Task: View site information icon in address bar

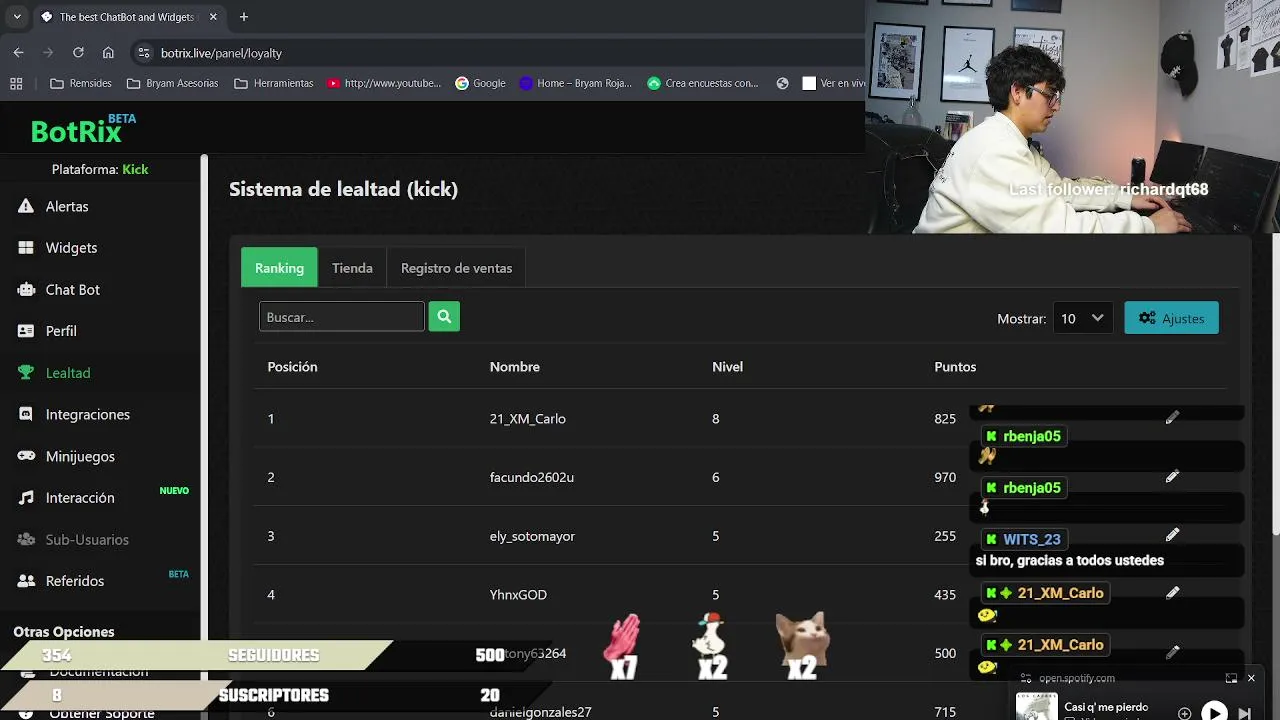Action: point(143,53)
